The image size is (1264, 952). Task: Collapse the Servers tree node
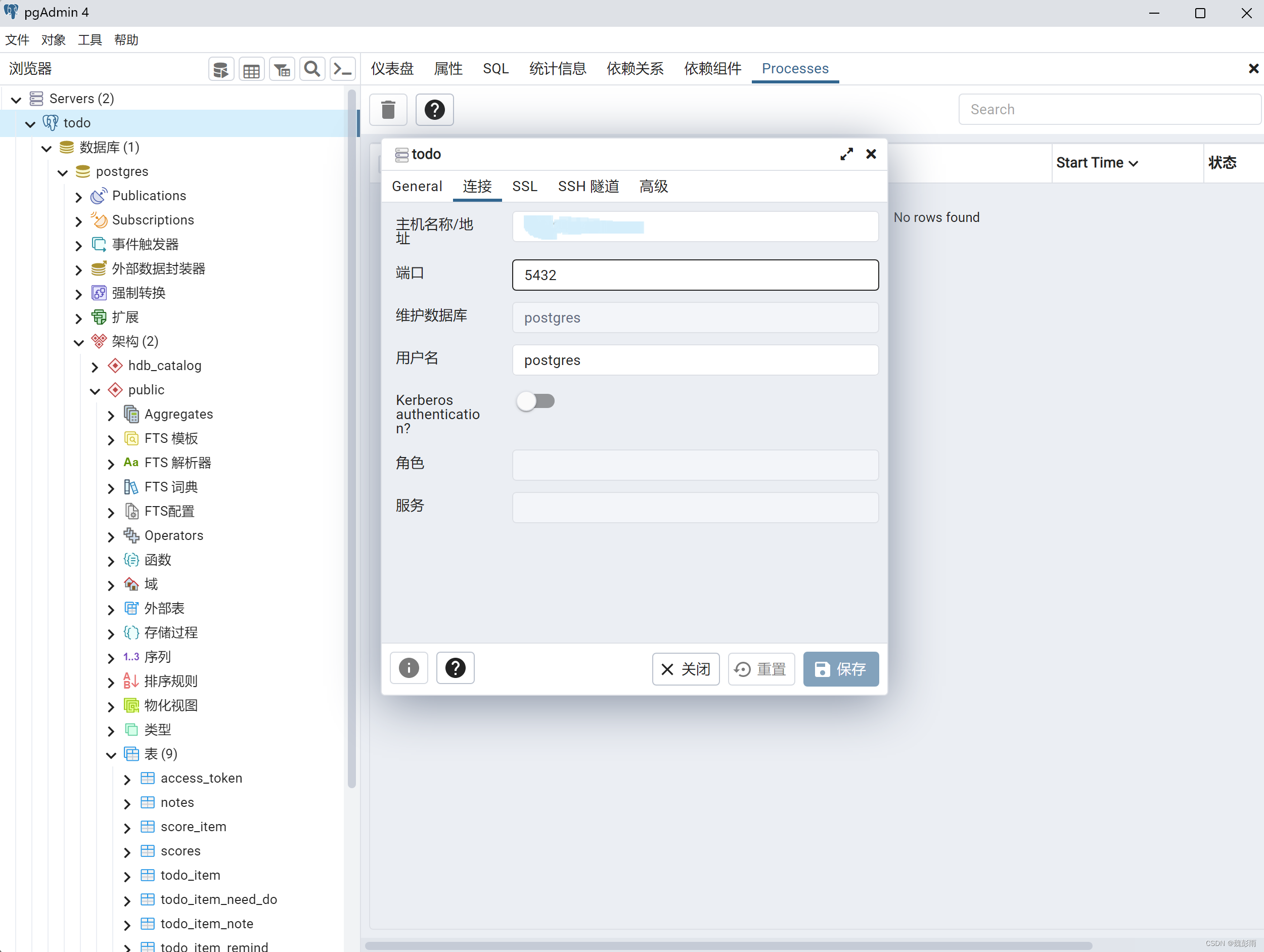(x=16, y=100)
